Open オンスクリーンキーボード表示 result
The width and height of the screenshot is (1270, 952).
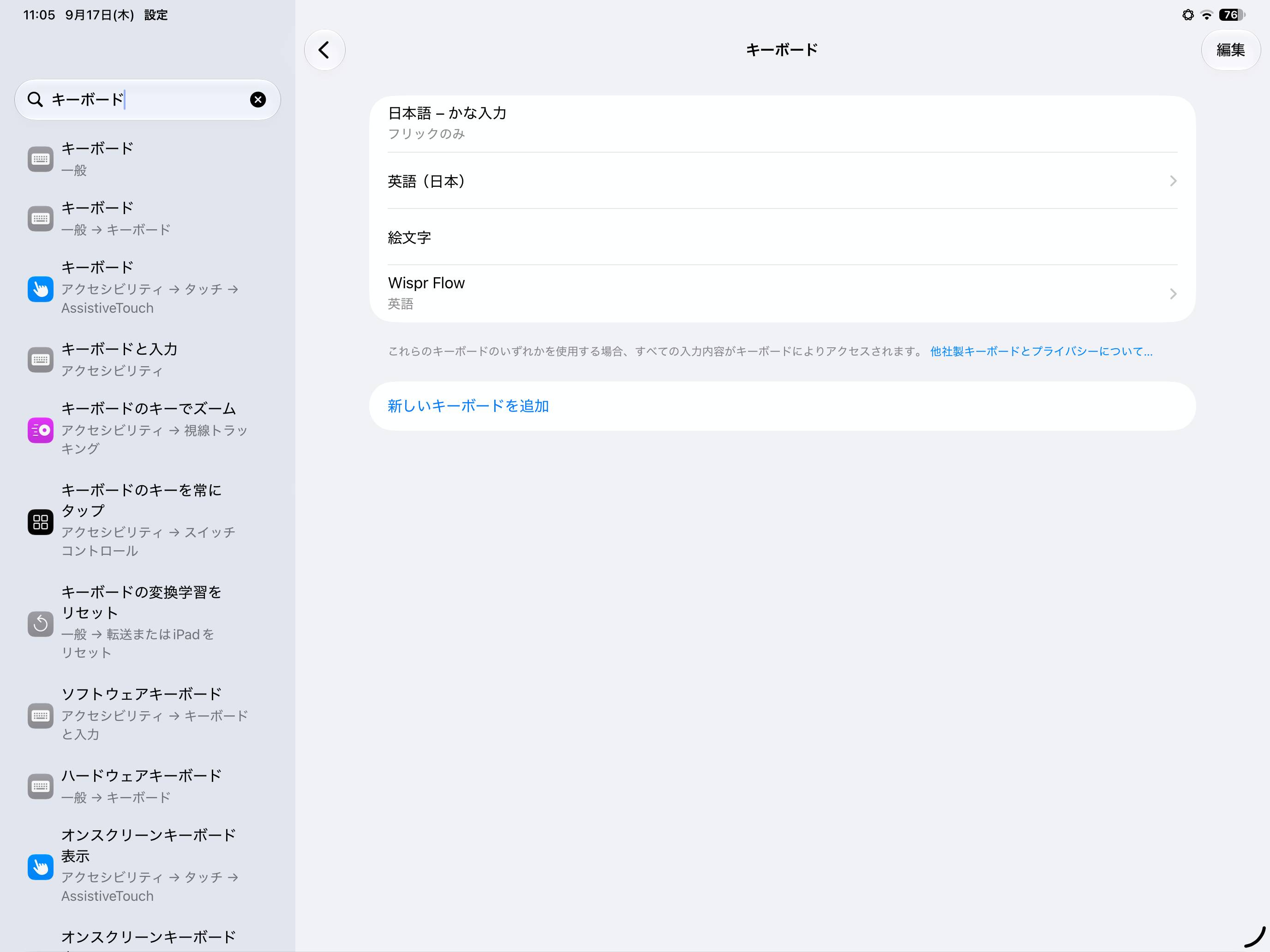coord(148,866)
